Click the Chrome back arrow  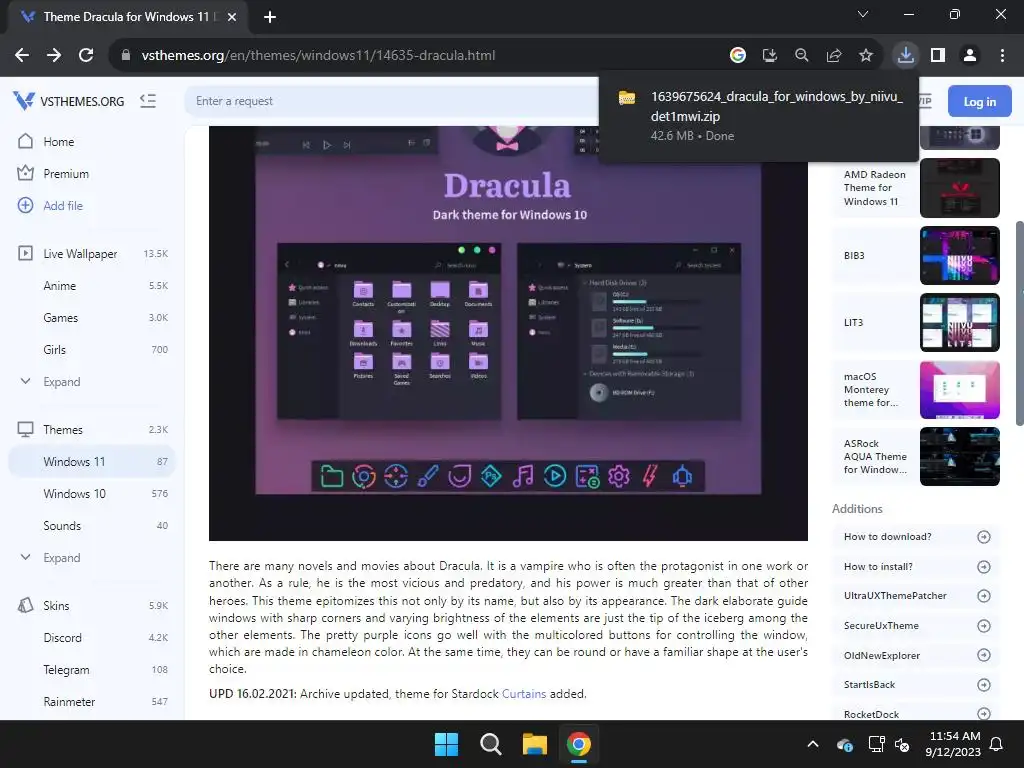[22, 56]
